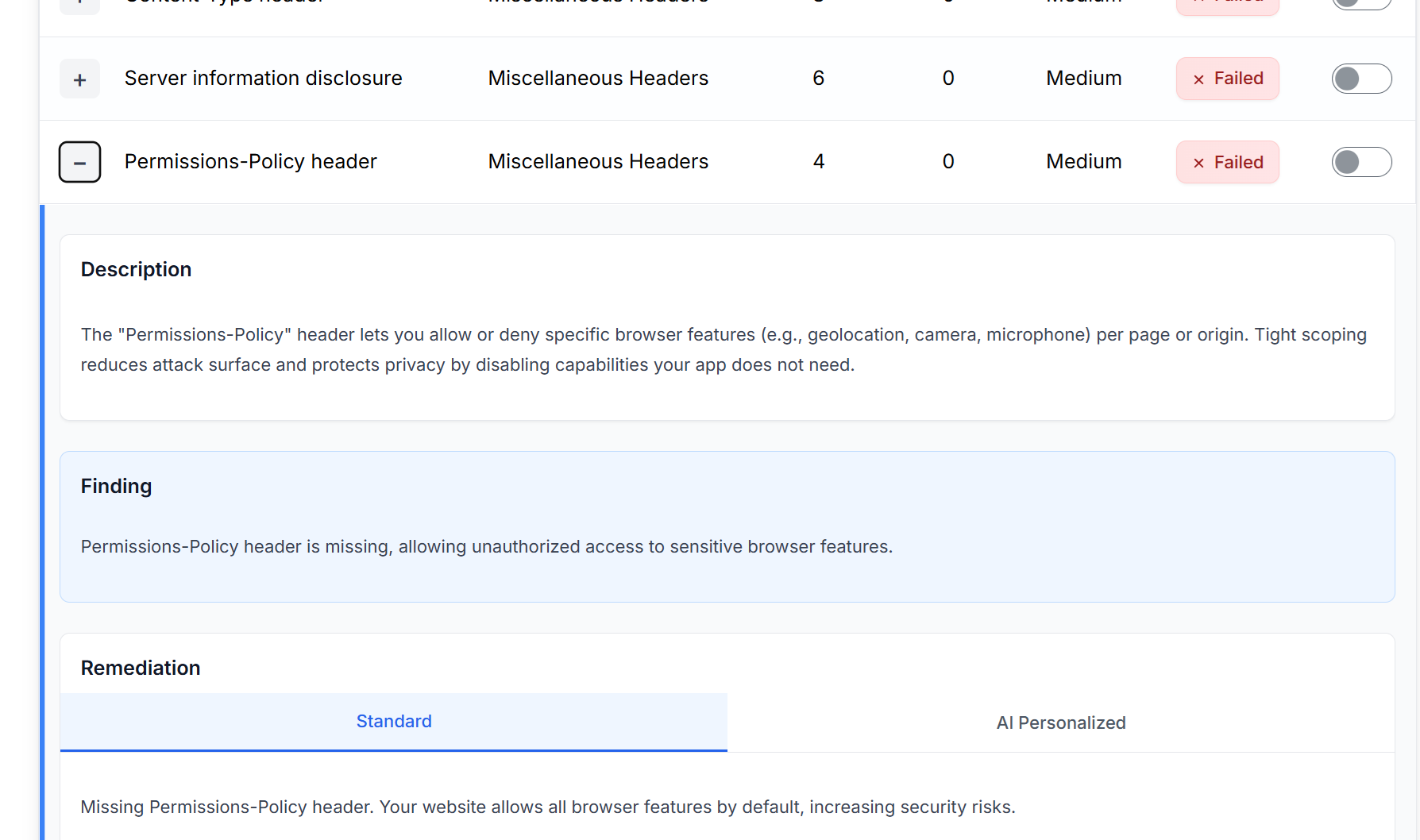Click Failed status text for Server information disclosure
The height and width of the screenshot is (840, 1420).
[1238, 79]
